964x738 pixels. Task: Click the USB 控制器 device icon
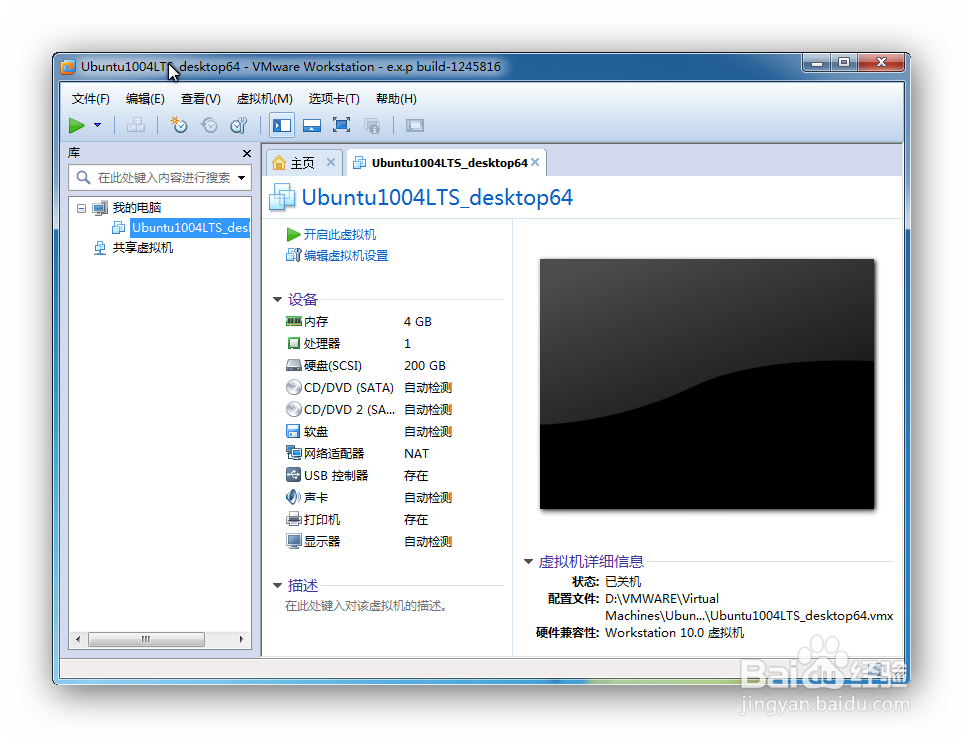pyautogui.click(x=293, y=475)
